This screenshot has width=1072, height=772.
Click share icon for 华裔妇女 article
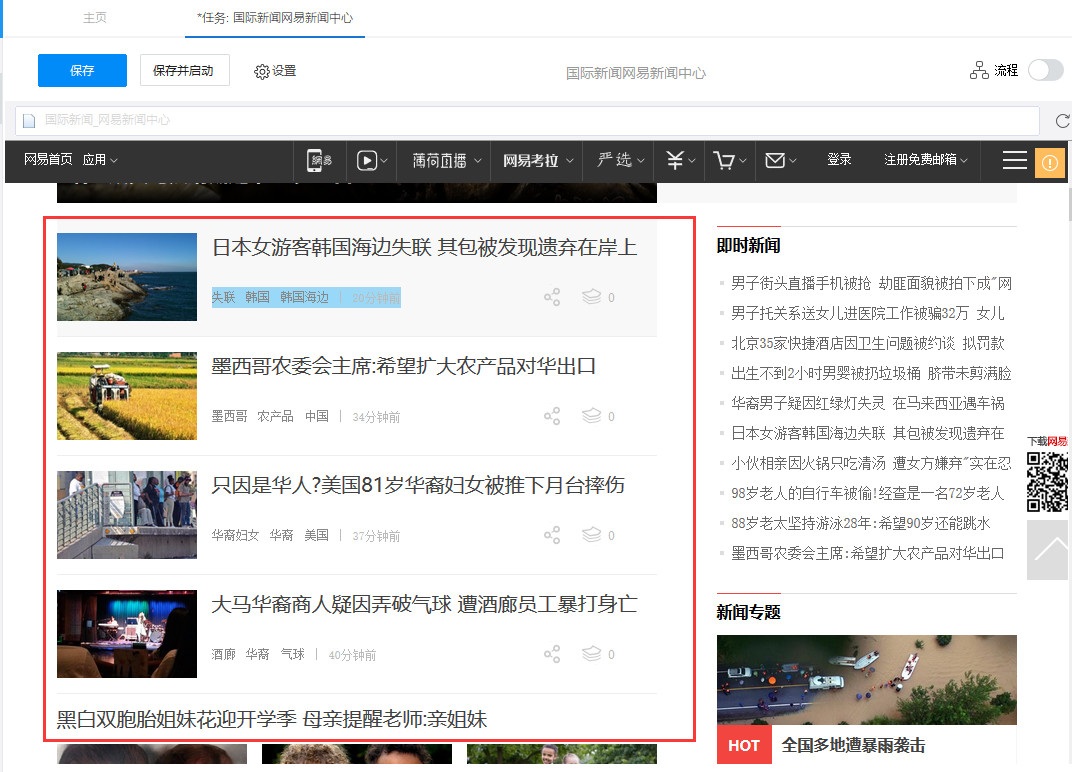(x=552, y=535)
